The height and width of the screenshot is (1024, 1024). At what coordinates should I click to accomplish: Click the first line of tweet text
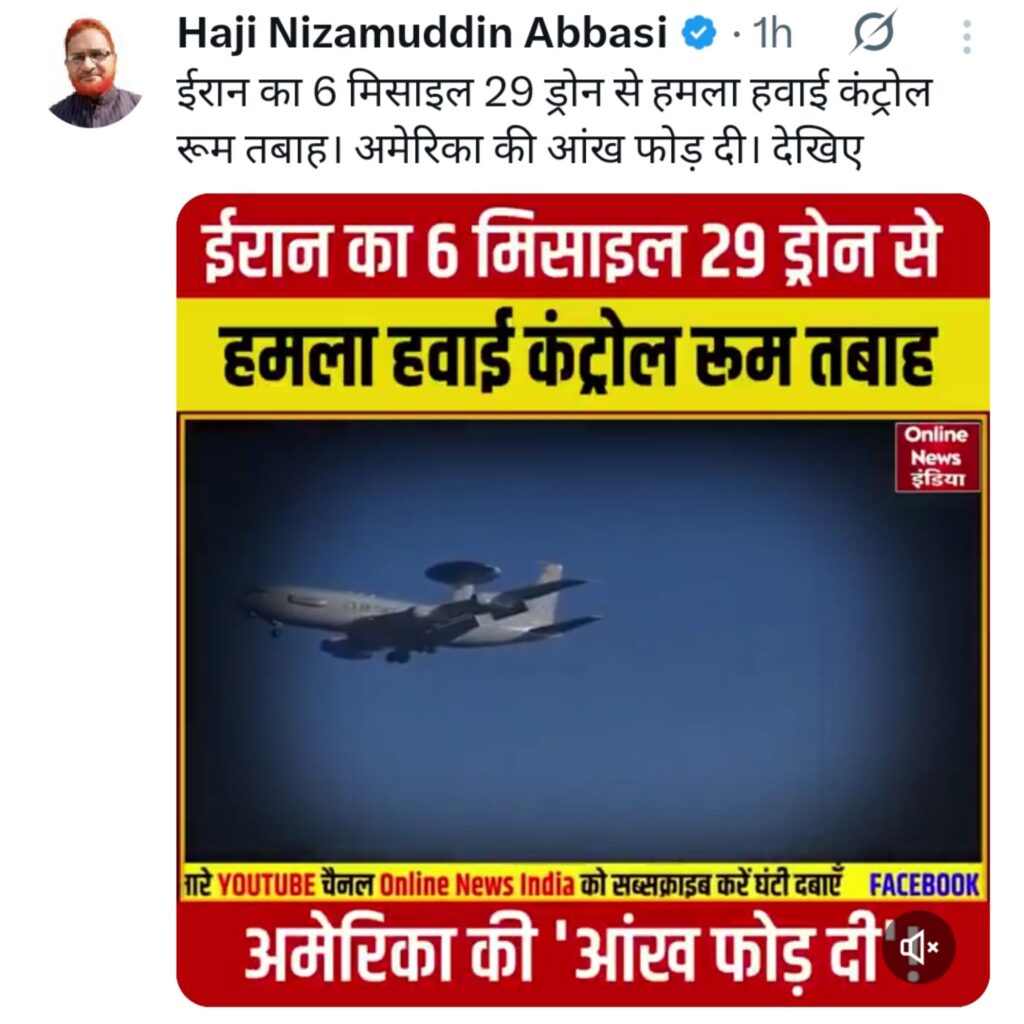pos(554,93)
